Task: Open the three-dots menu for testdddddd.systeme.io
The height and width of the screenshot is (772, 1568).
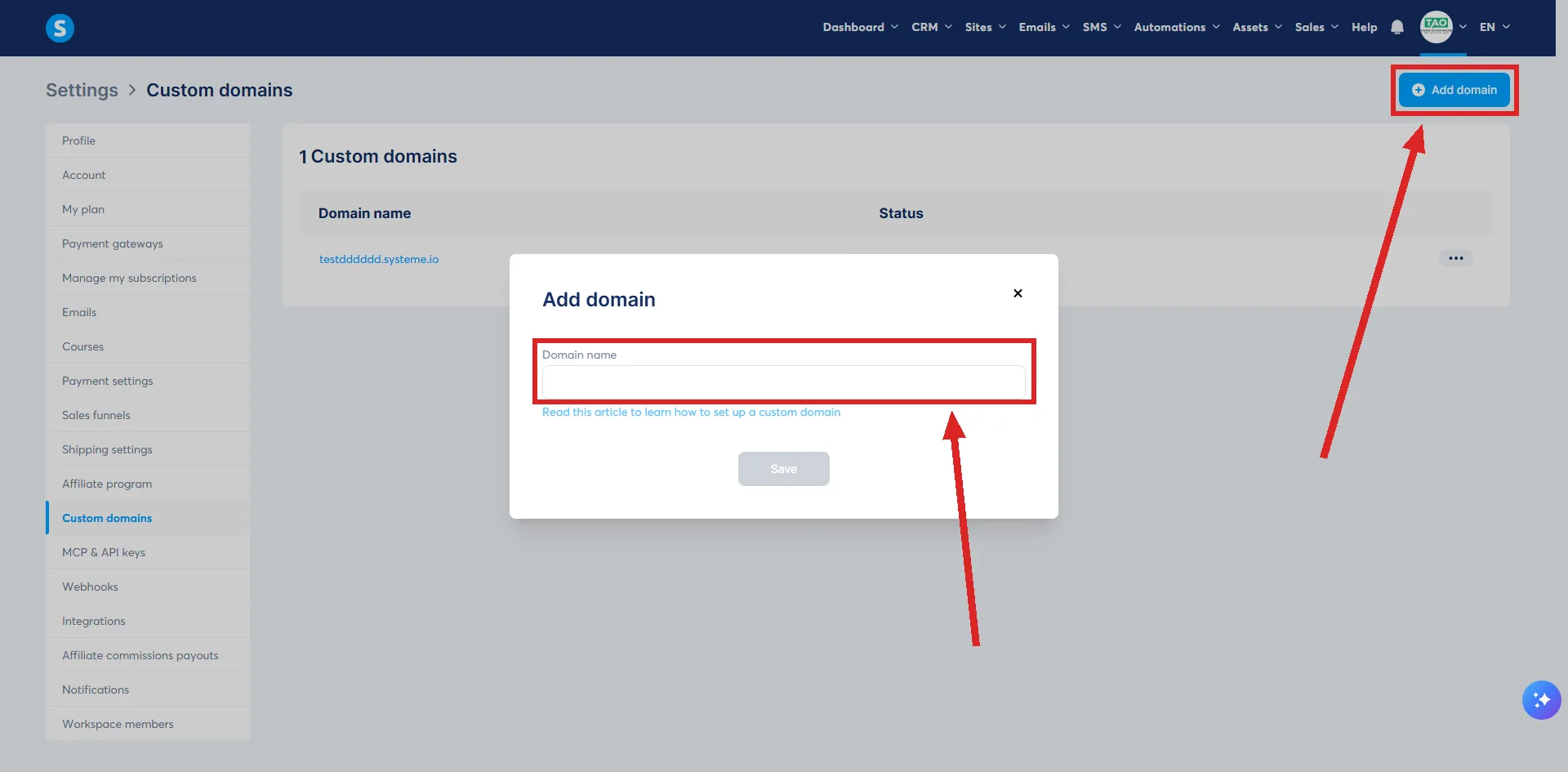Action: (x=1455, y=258)
